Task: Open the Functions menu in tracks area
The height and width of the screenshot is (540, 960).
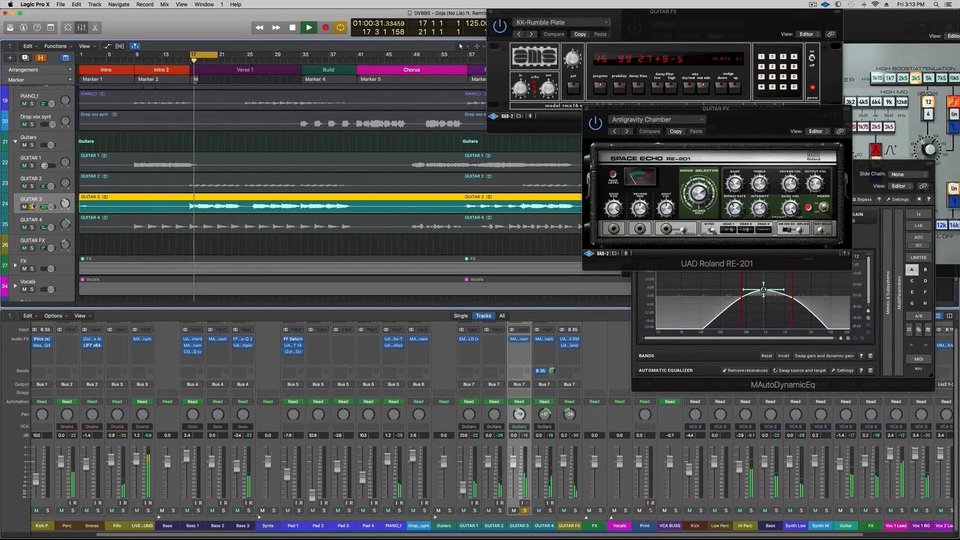Action: pos(56,46)
